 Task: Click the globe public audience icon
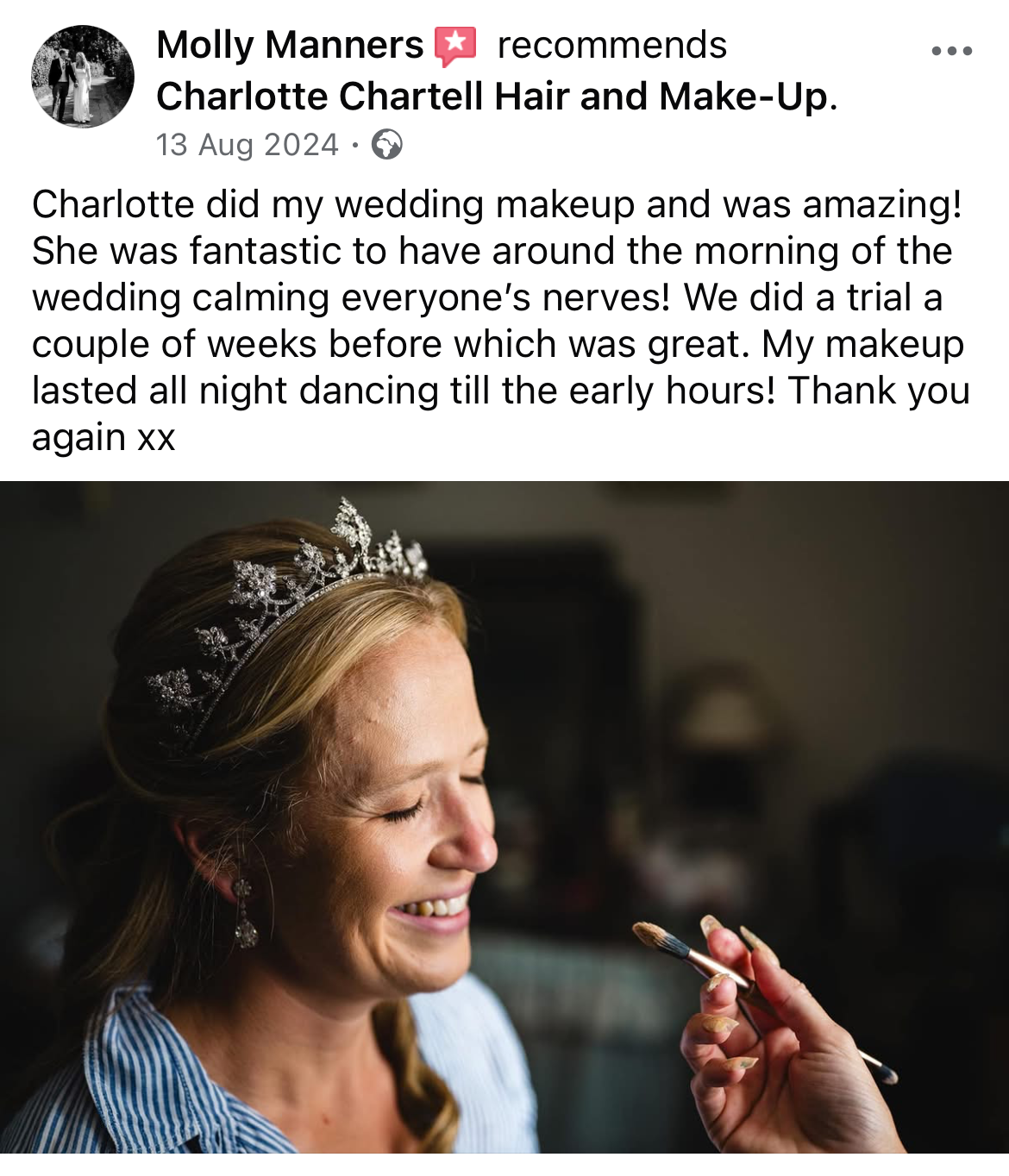387,144
